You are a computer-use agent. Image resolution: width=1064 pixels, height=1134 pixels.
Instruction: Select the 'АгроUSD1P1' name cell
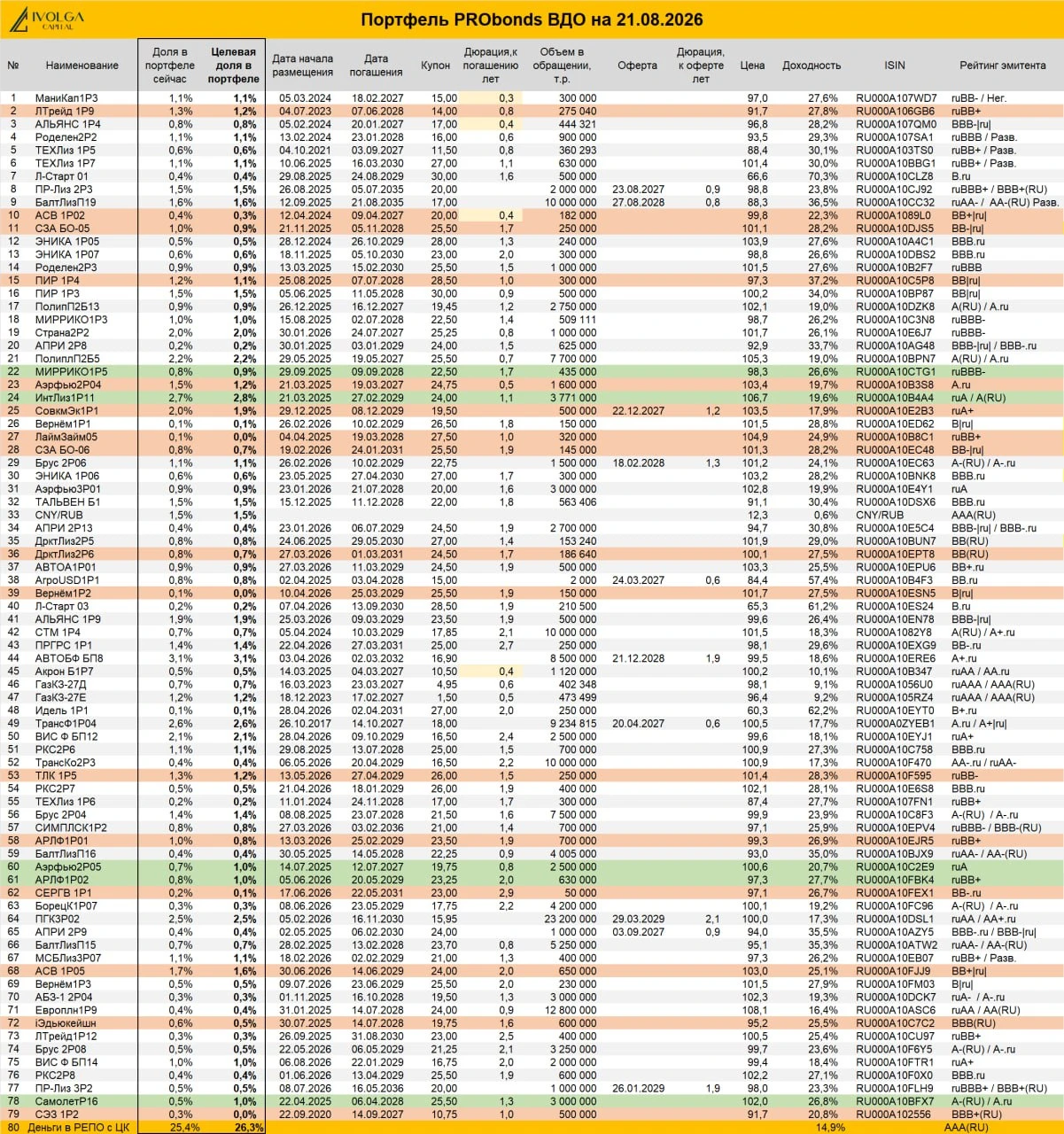point(67,580)
